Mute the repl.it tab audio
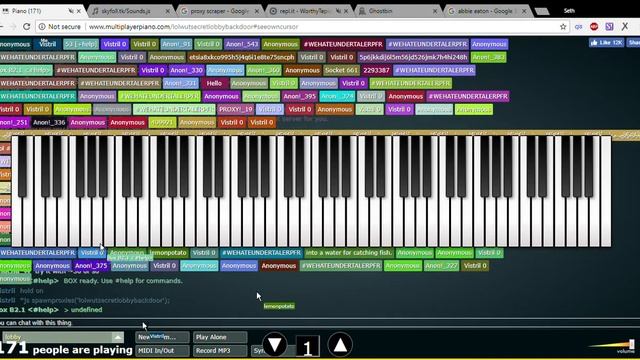This screenshot has width=640, height=360. (x=338, y=11)
